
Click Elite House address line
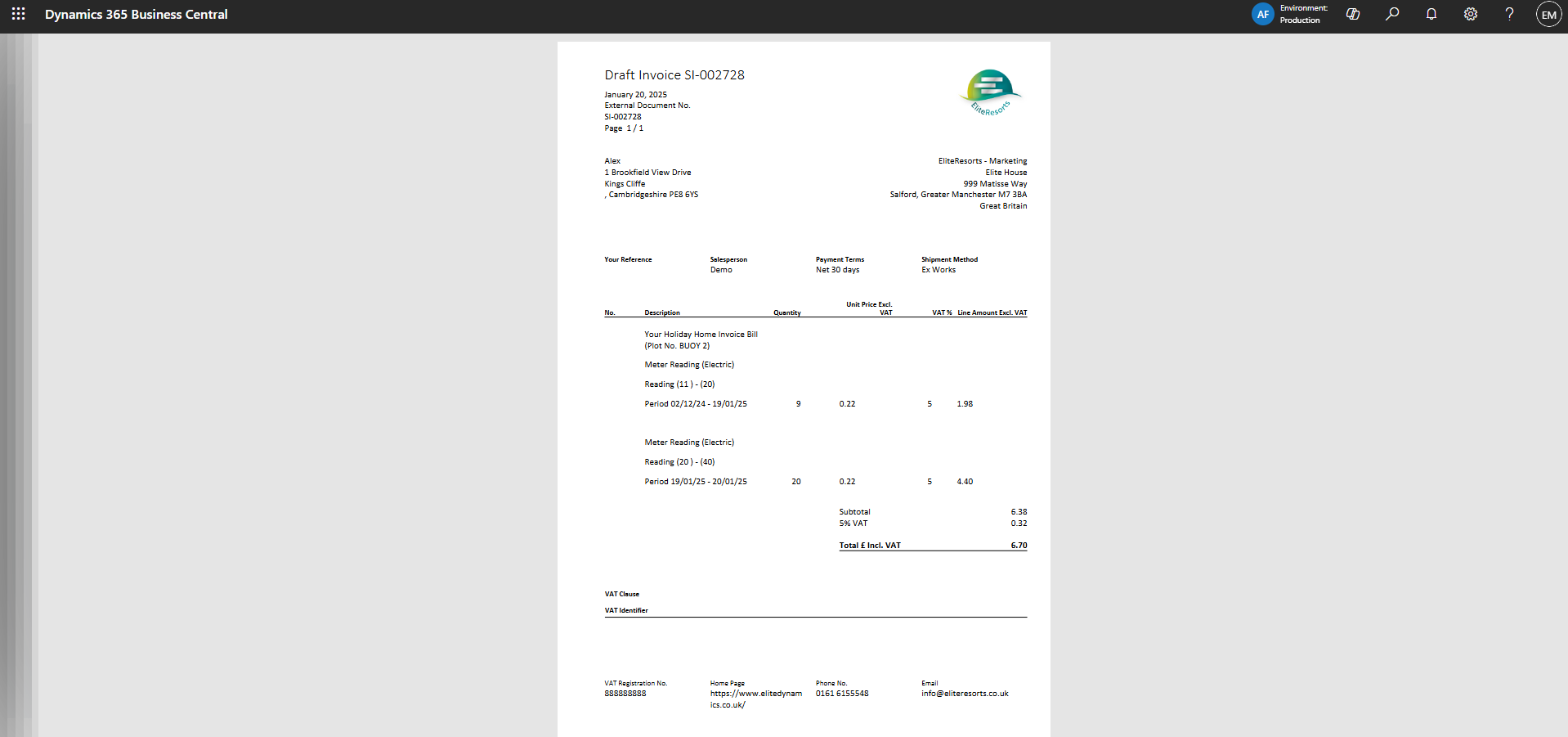point(1006,173)
